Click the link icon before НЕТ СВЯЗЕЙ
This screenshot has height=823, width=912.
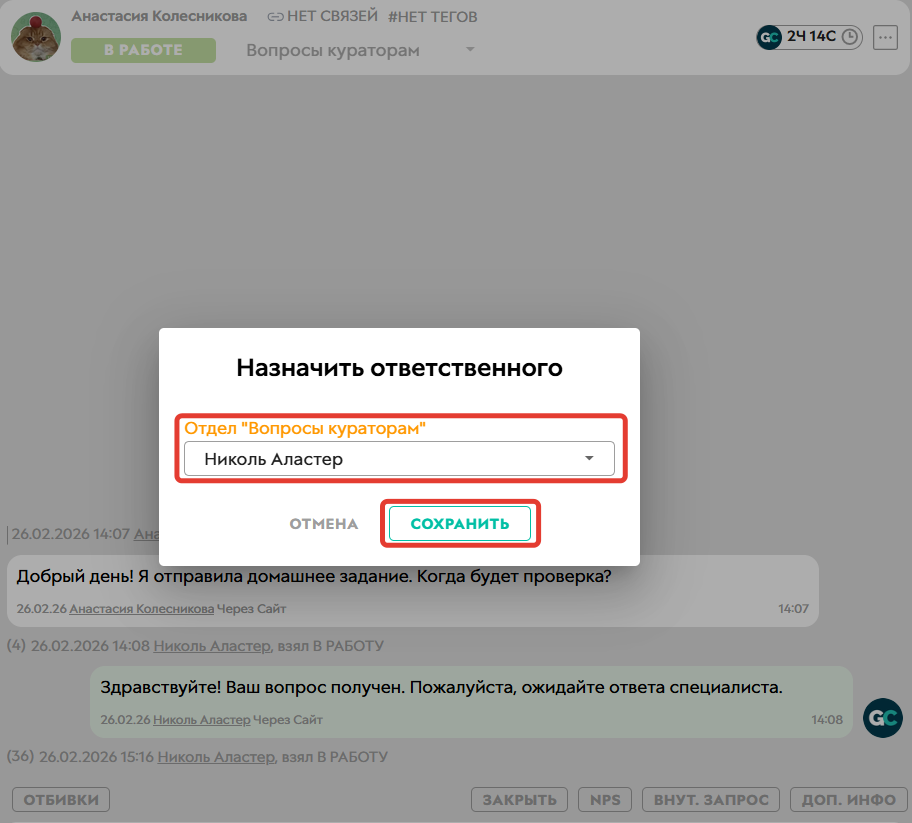coord(275,17)
